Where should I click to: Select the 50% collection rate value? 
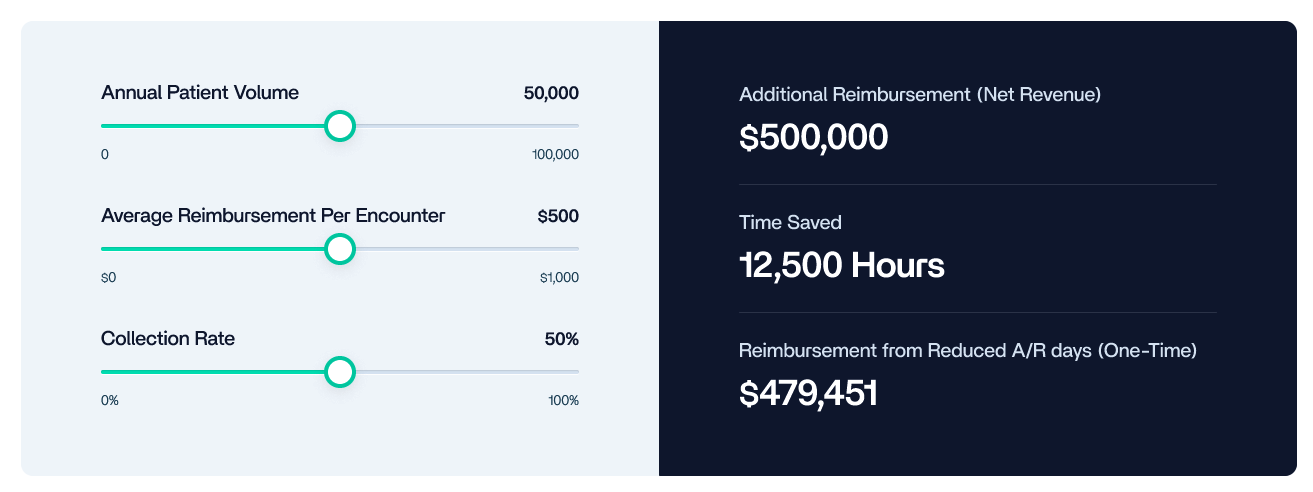tap(562, 339)
